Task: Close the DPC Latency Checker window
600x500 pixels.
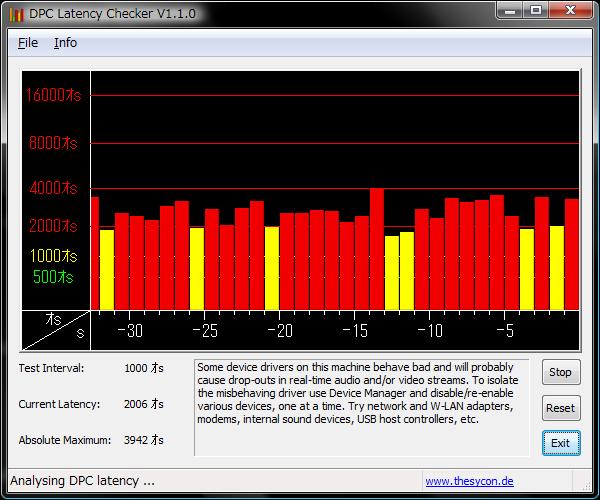Action: [x=571, y=10]
